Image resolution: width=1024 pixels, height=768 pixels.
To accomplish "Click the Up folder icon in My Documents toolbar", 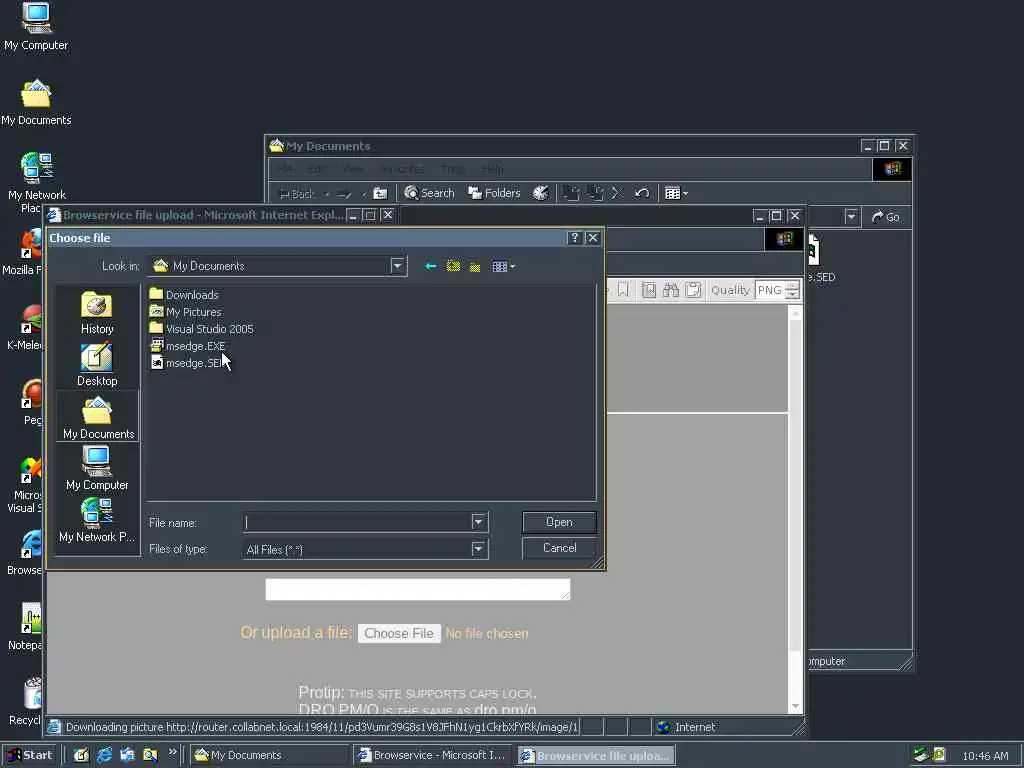I will [380, 193].
